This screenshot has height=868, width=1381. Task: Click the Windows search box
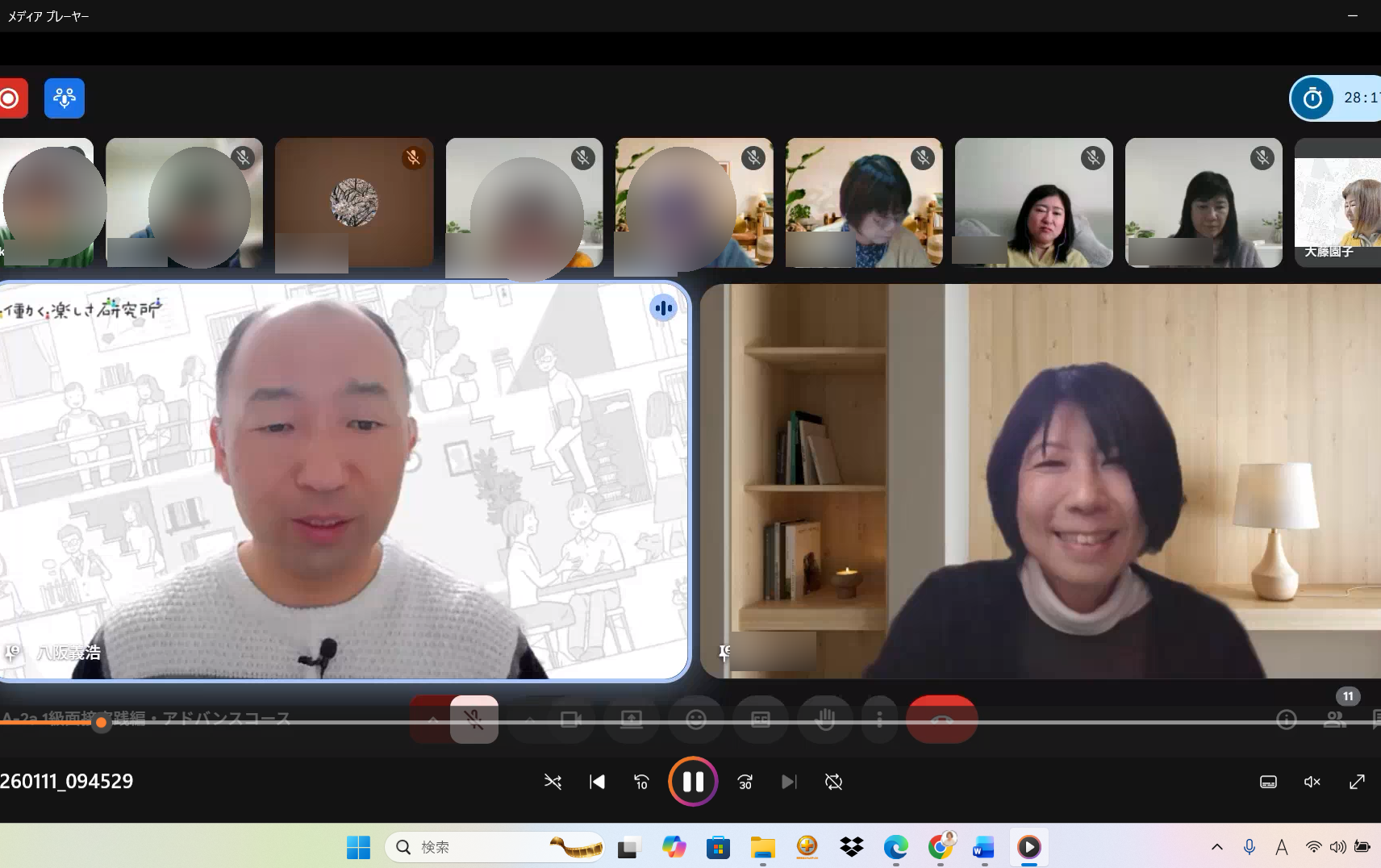click(494, 847)
